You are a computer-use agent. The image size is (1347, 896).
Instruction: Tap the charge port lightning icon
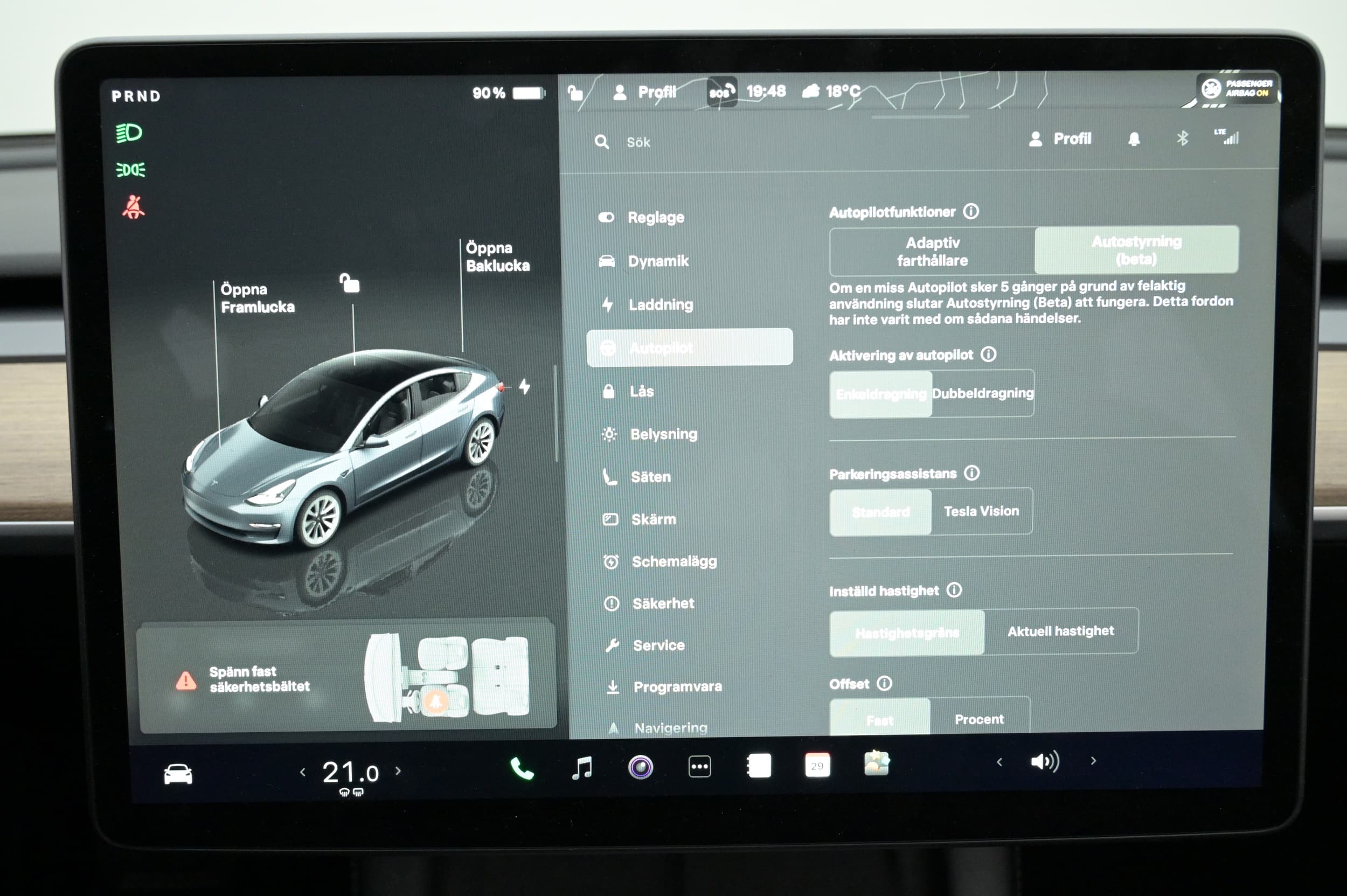point(525,387)
